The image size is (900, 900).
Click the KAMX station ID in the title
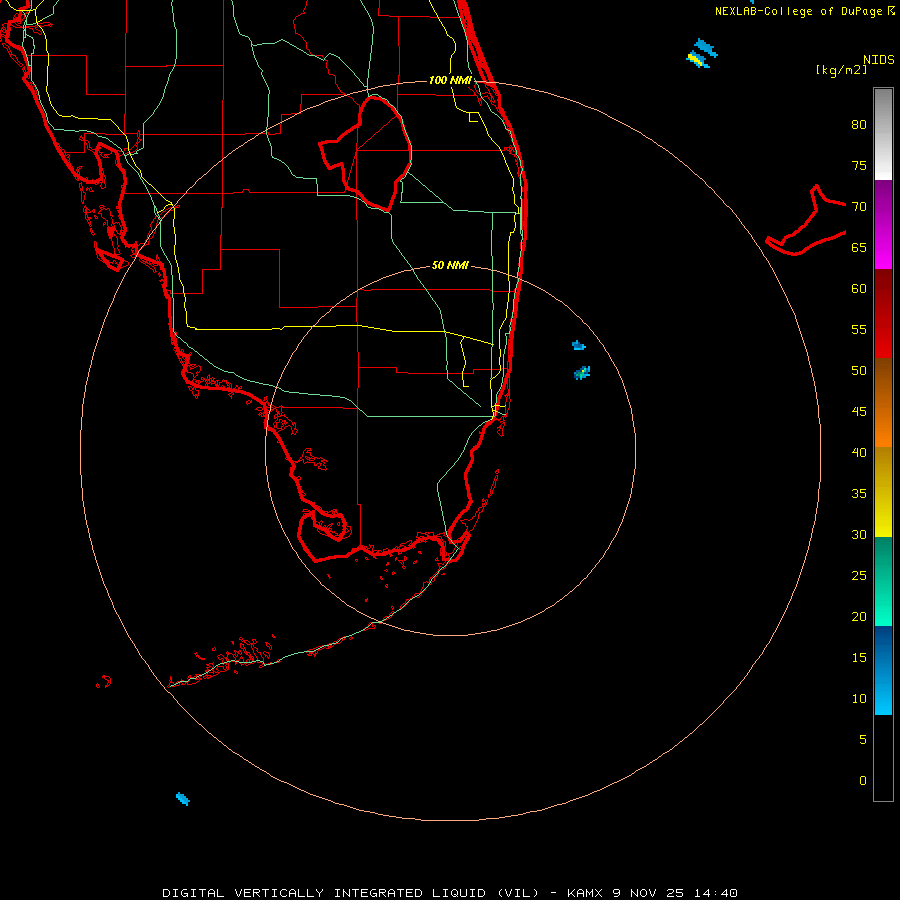coord(584,893)
